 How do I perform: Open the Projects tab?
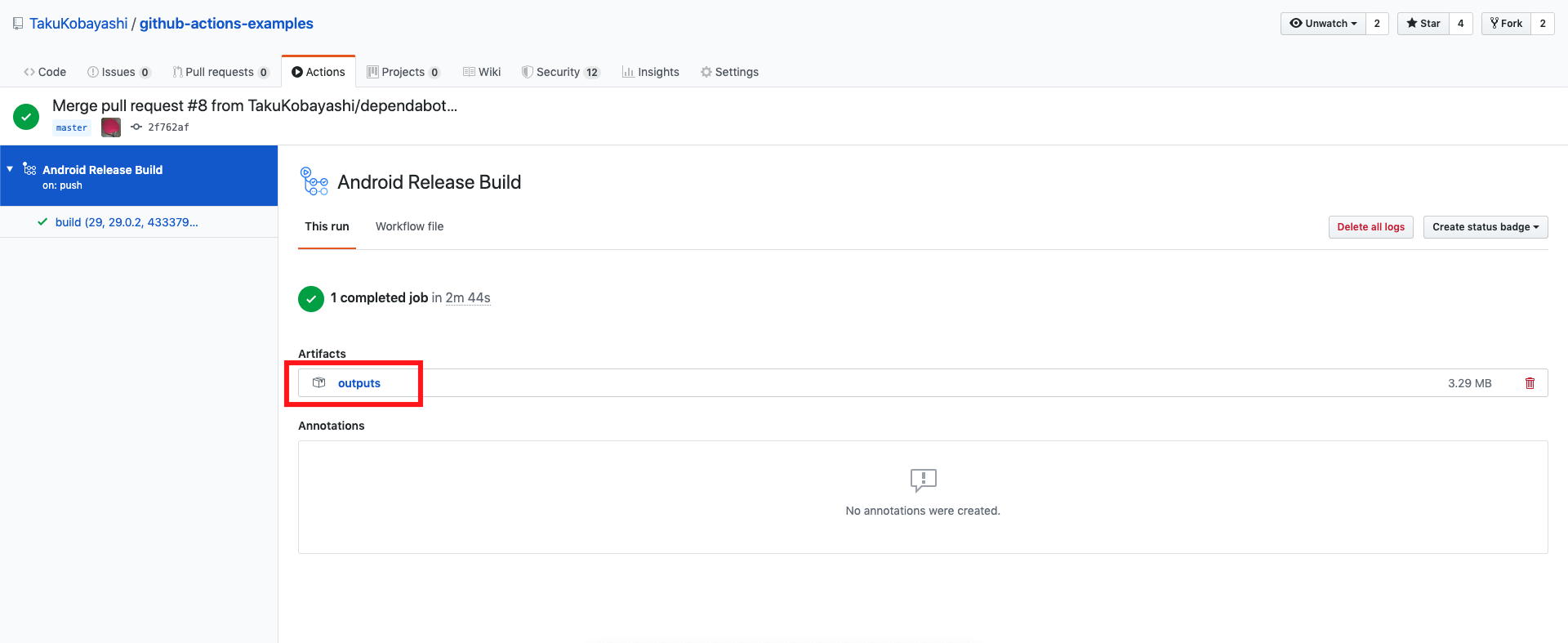click(403, 72)
